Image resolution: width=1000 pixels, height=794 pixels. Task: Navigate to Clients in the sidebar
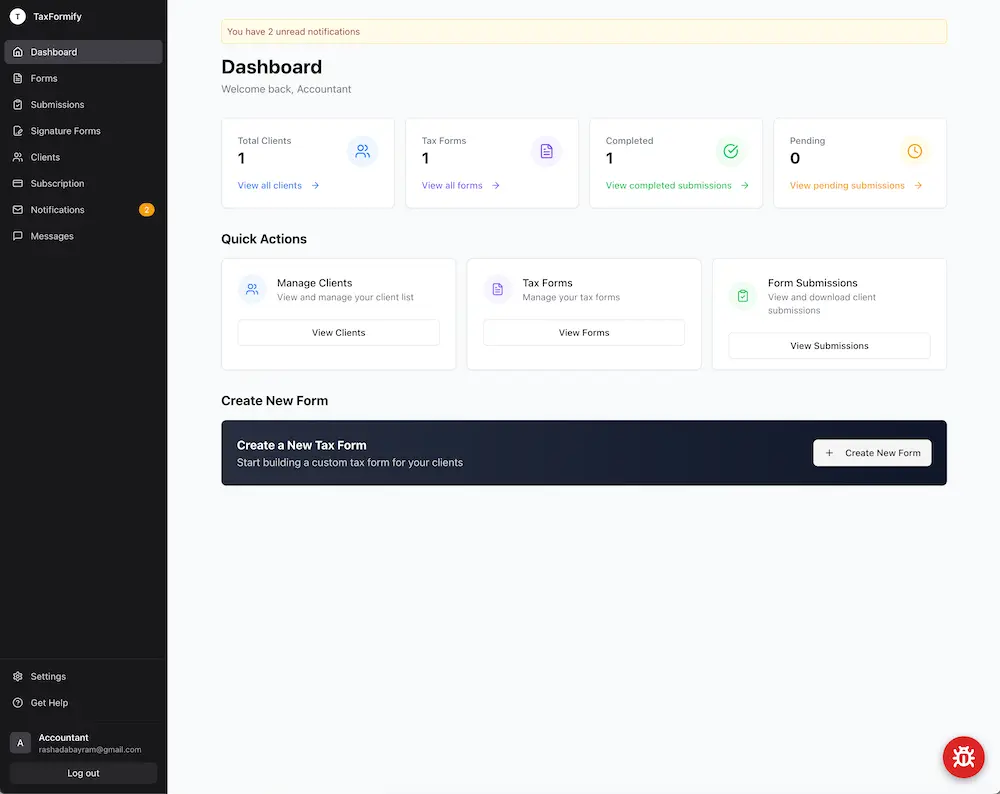click(84, 157)
